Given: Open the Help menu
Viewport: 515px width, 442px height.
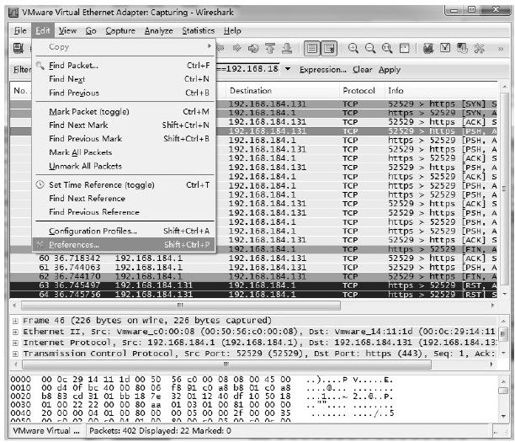Looking at the screenshot, I should coord(232,31).
